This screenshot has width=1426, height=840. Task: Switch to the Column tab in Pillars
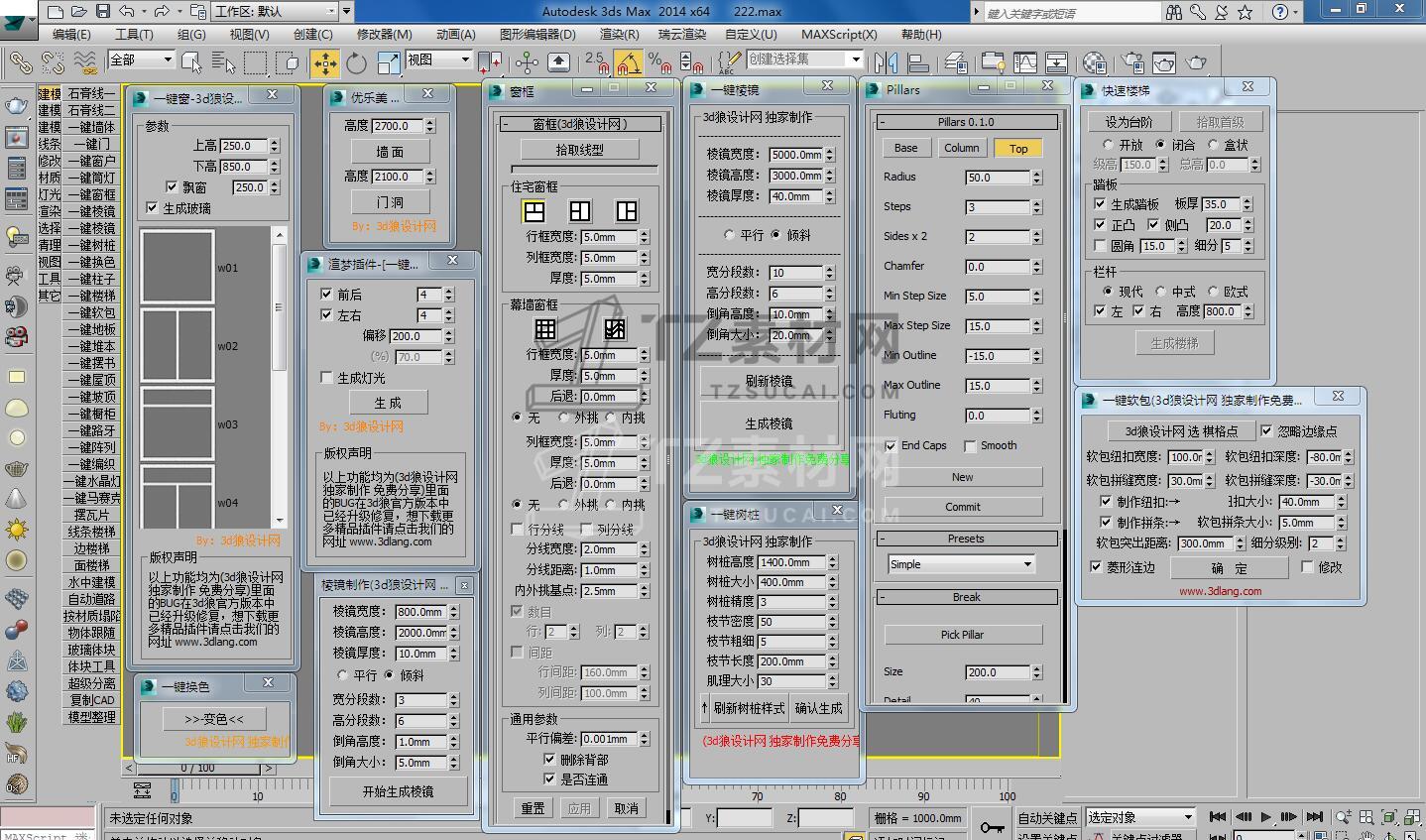961,148
